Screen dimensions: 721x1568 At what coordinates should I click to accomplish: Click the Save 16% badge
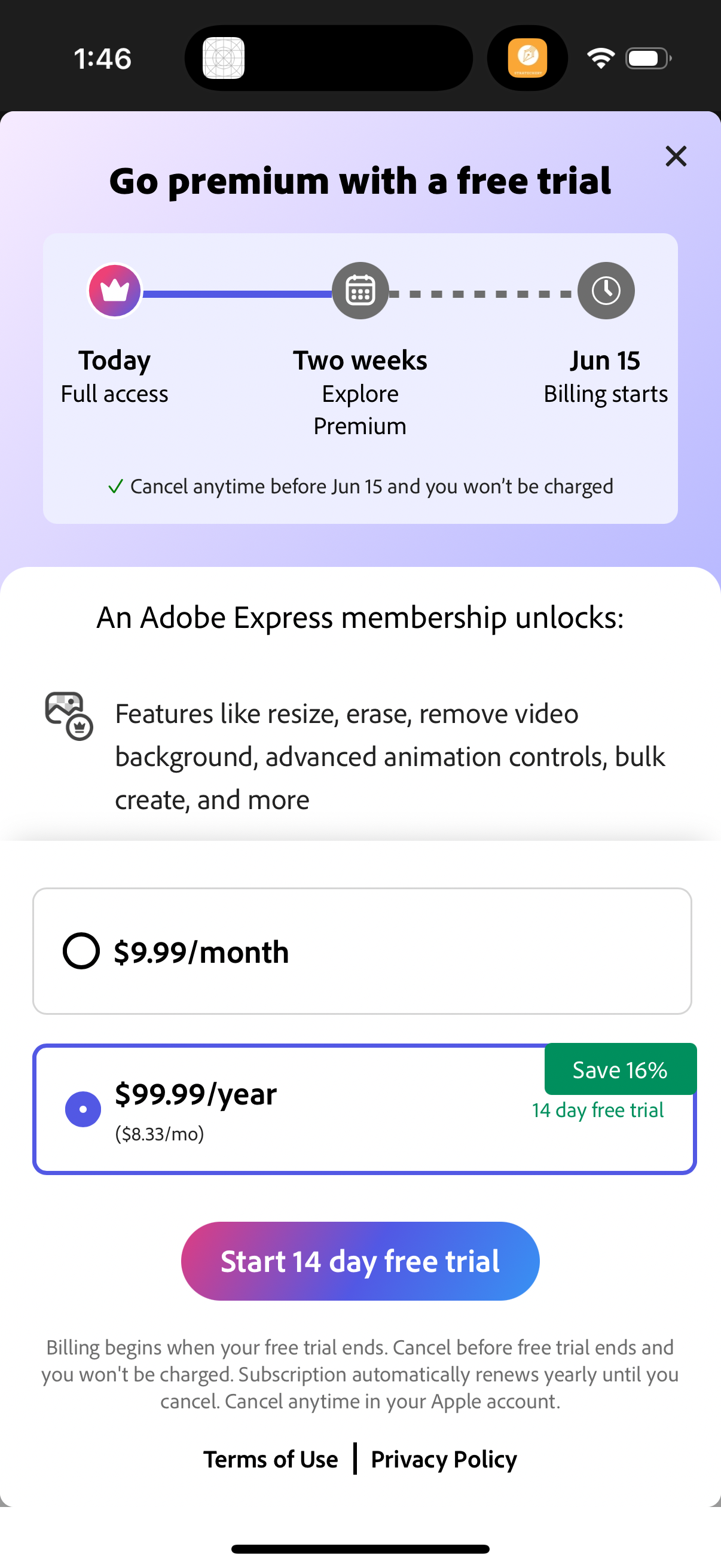click(619, 1069)
